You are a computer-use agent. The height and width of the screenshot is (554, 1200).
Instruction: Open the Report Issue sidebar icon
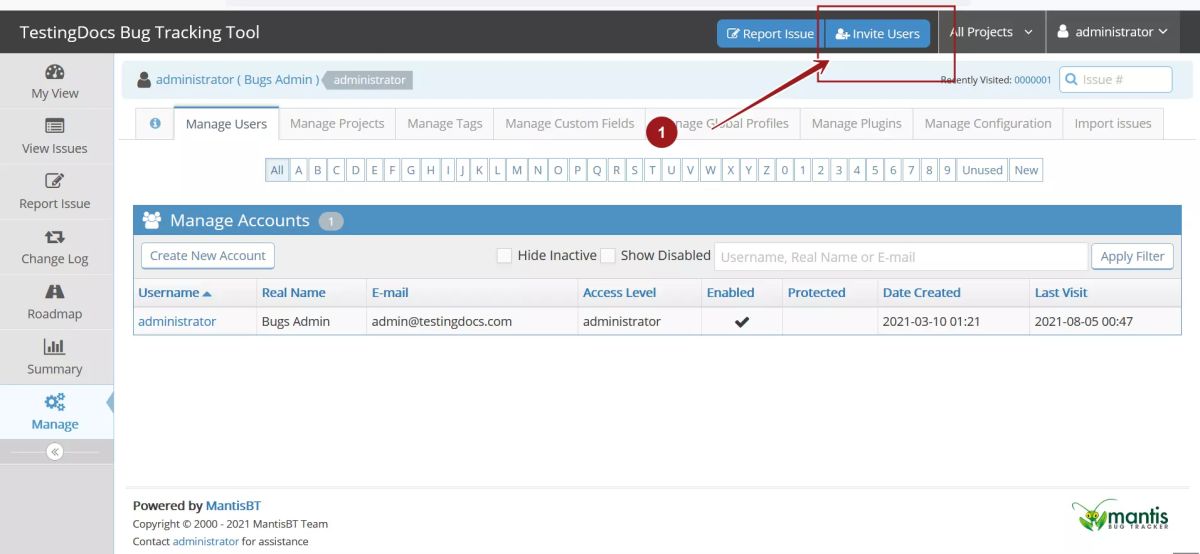pos(55,181)
